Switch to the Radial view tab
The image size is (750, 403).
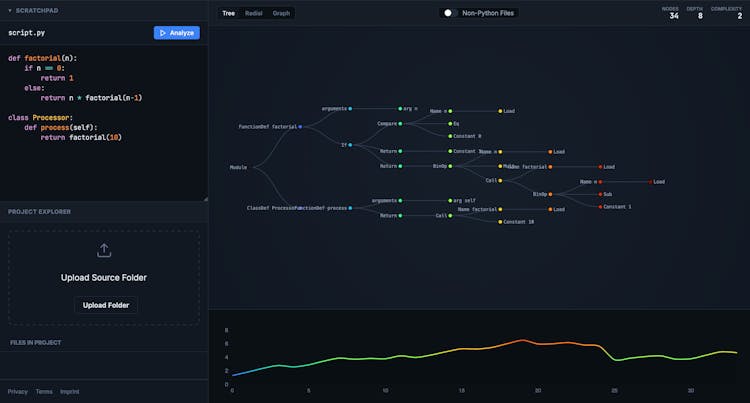(254, 13)
